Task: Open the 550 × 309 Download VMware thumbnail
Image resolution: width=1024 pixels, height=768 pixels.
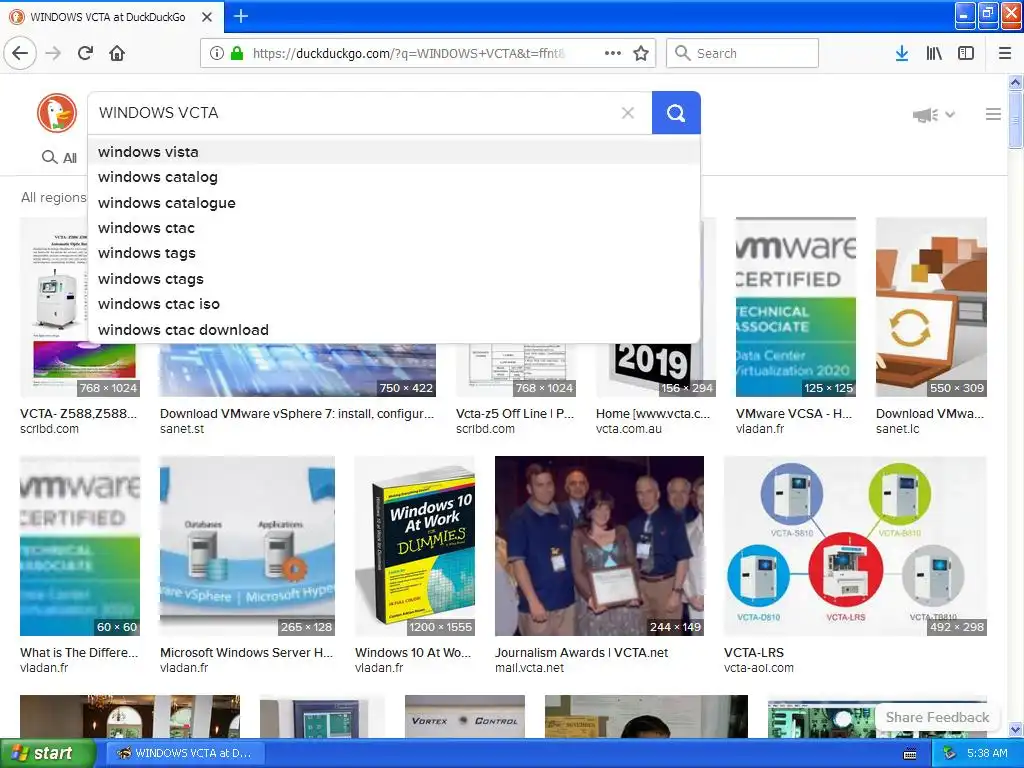Action: tap(931, 307)
